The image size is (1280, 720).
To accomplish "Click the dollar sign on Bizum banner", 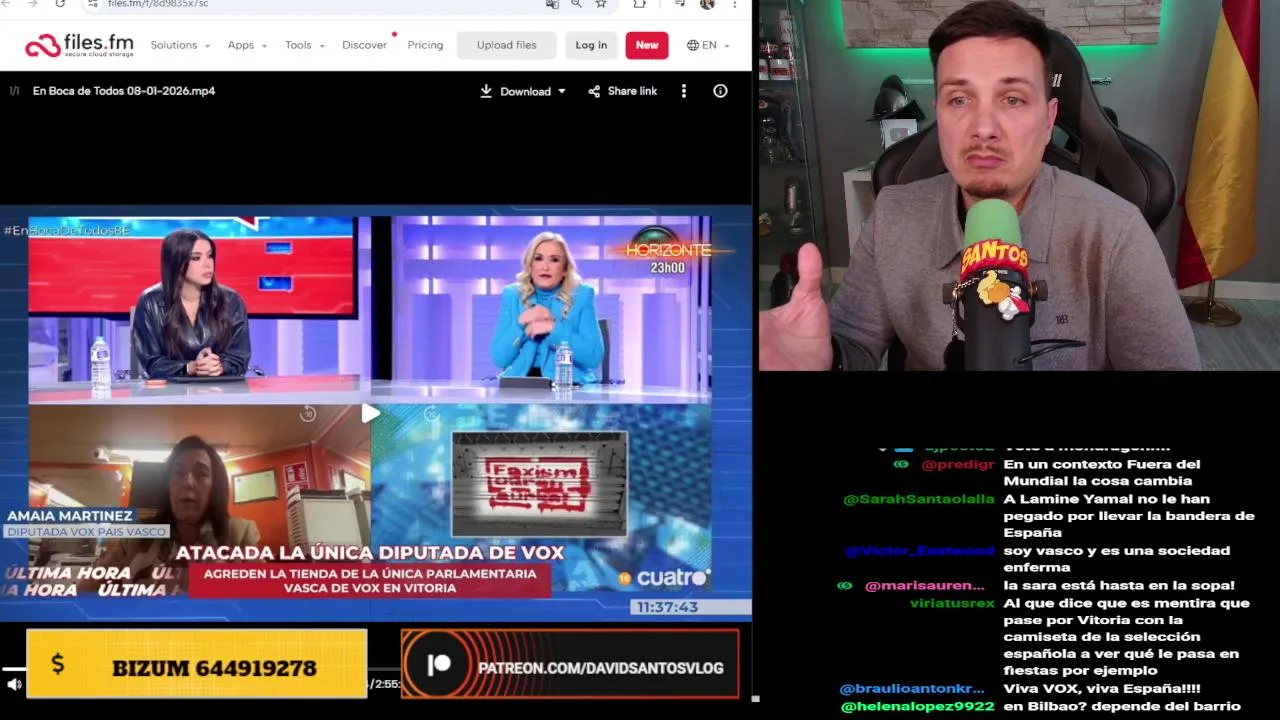I will coord(58,664).
